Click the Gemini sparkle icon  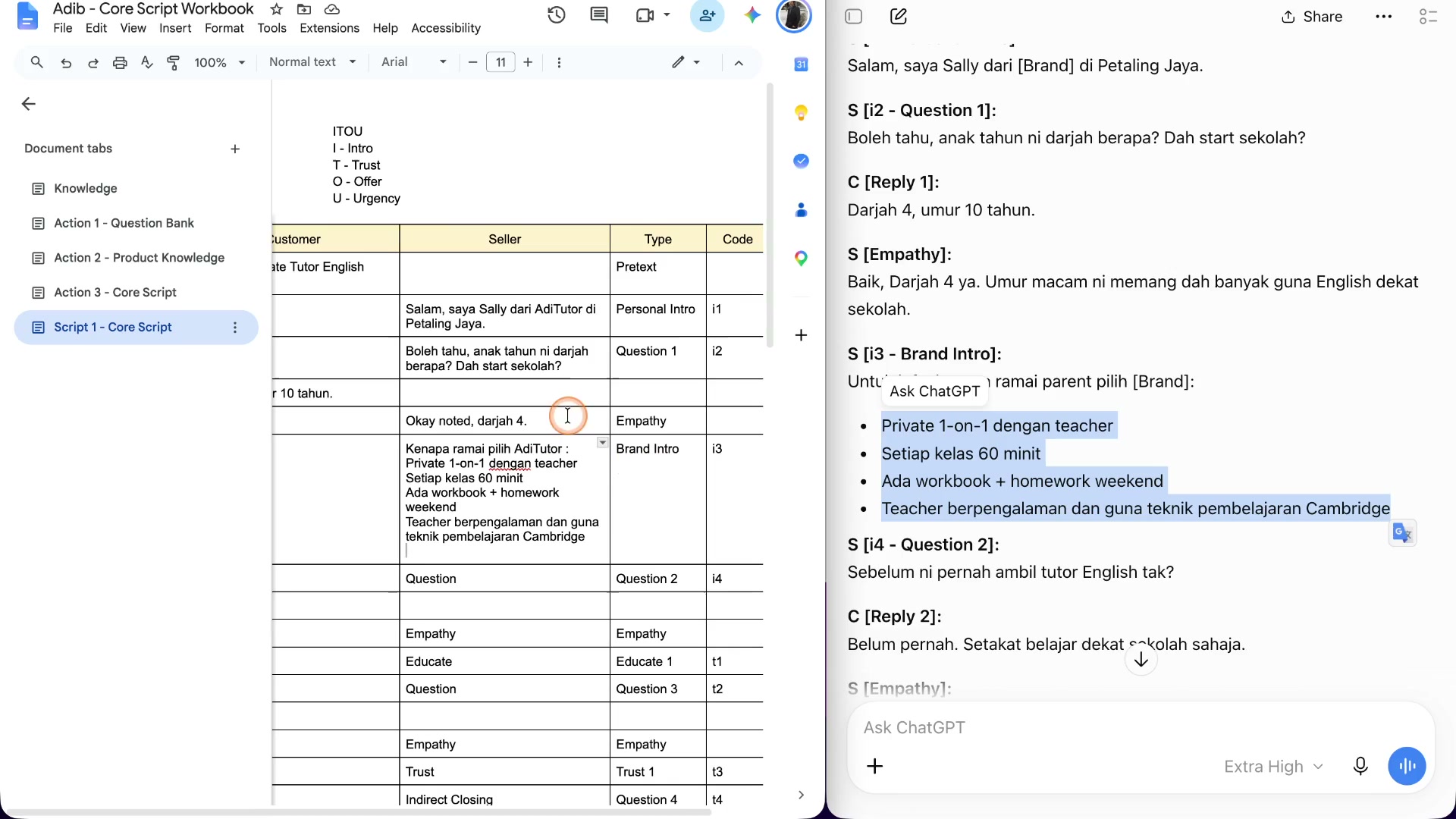(x=752, y=15)
